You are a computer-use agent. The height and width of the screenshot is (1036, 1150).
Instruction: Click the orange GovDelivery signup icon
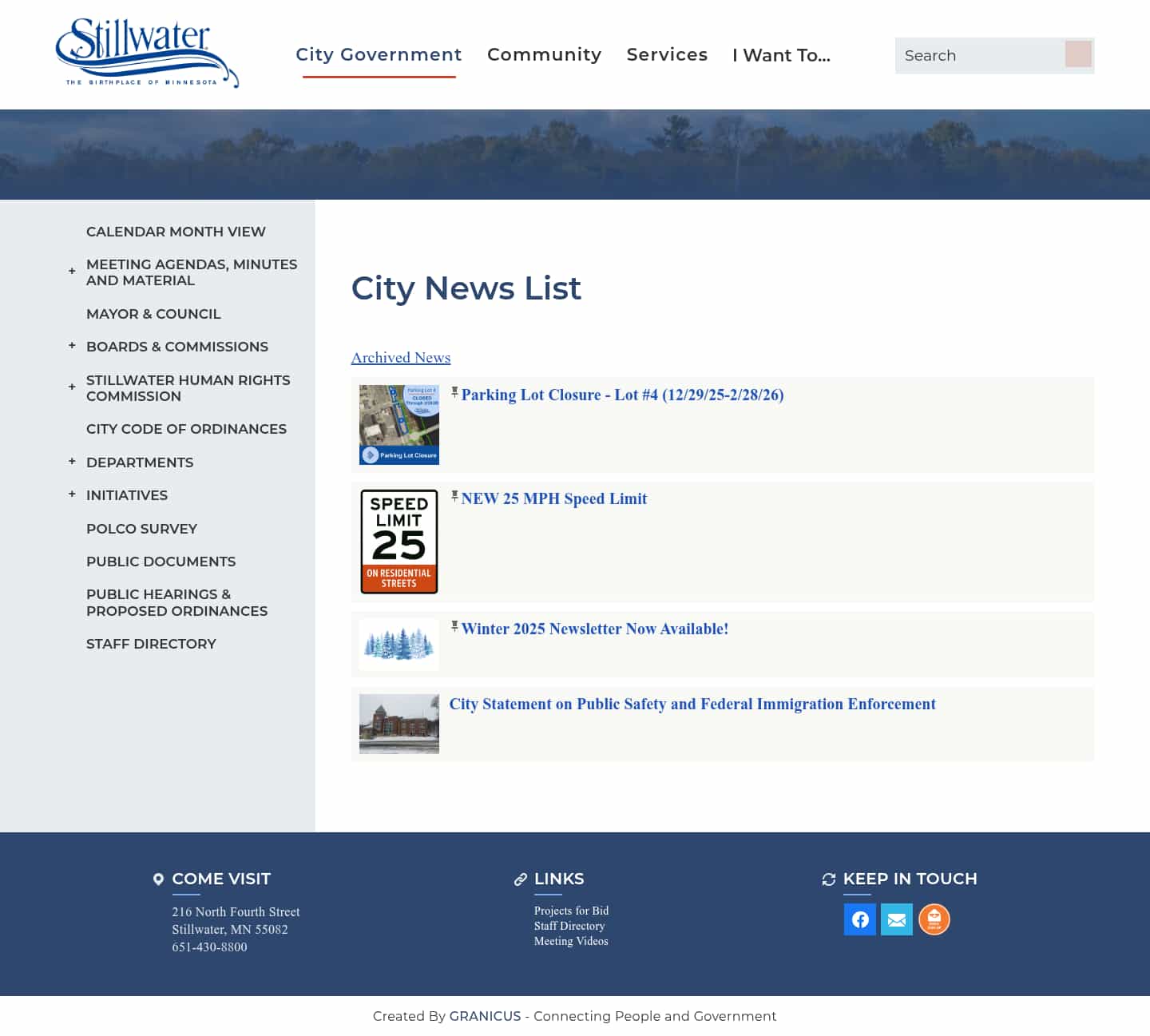(934, 919)
